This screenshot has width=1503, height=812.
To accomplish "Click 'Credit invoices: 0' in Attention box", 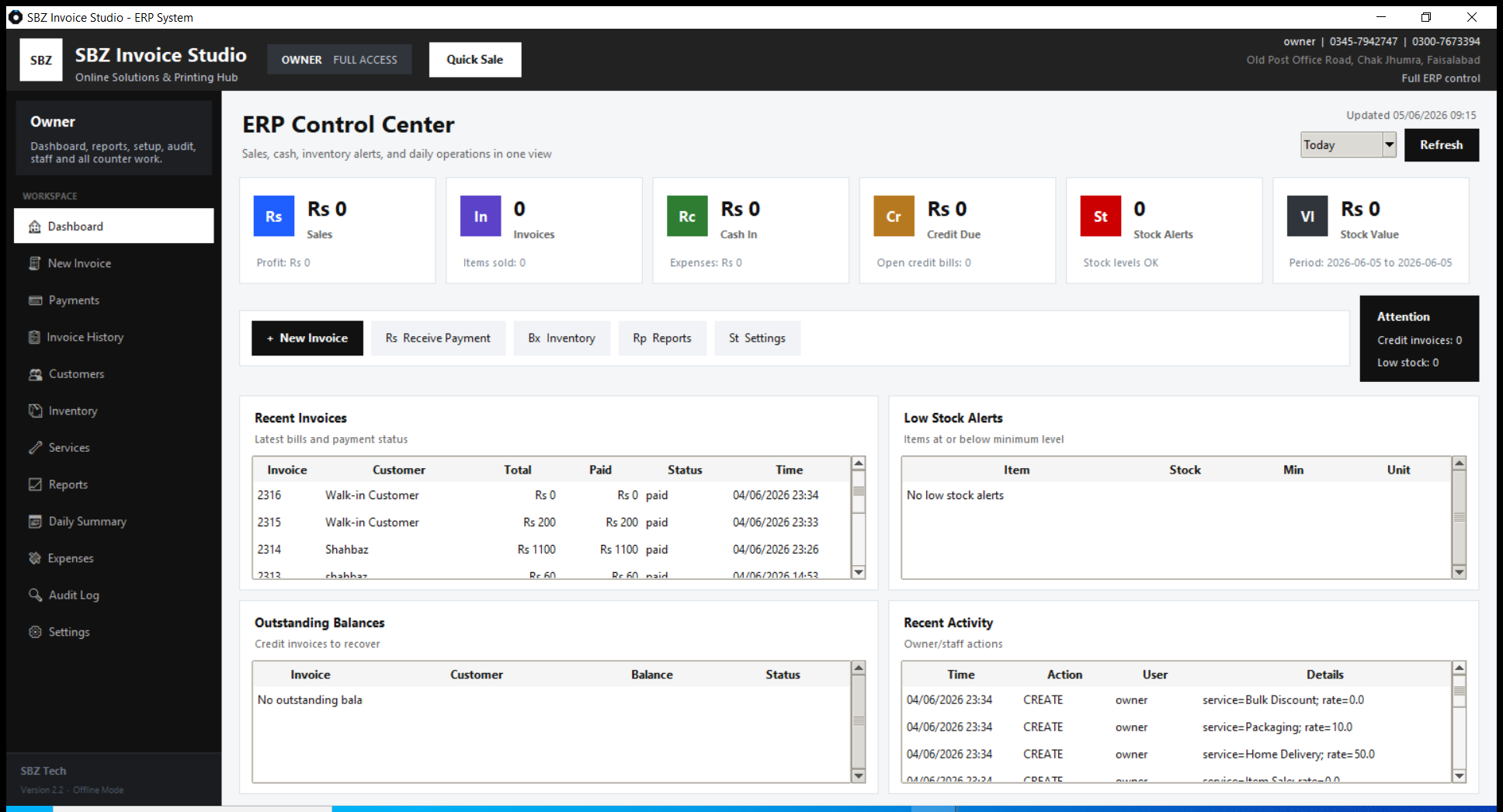I will 1419,340.
